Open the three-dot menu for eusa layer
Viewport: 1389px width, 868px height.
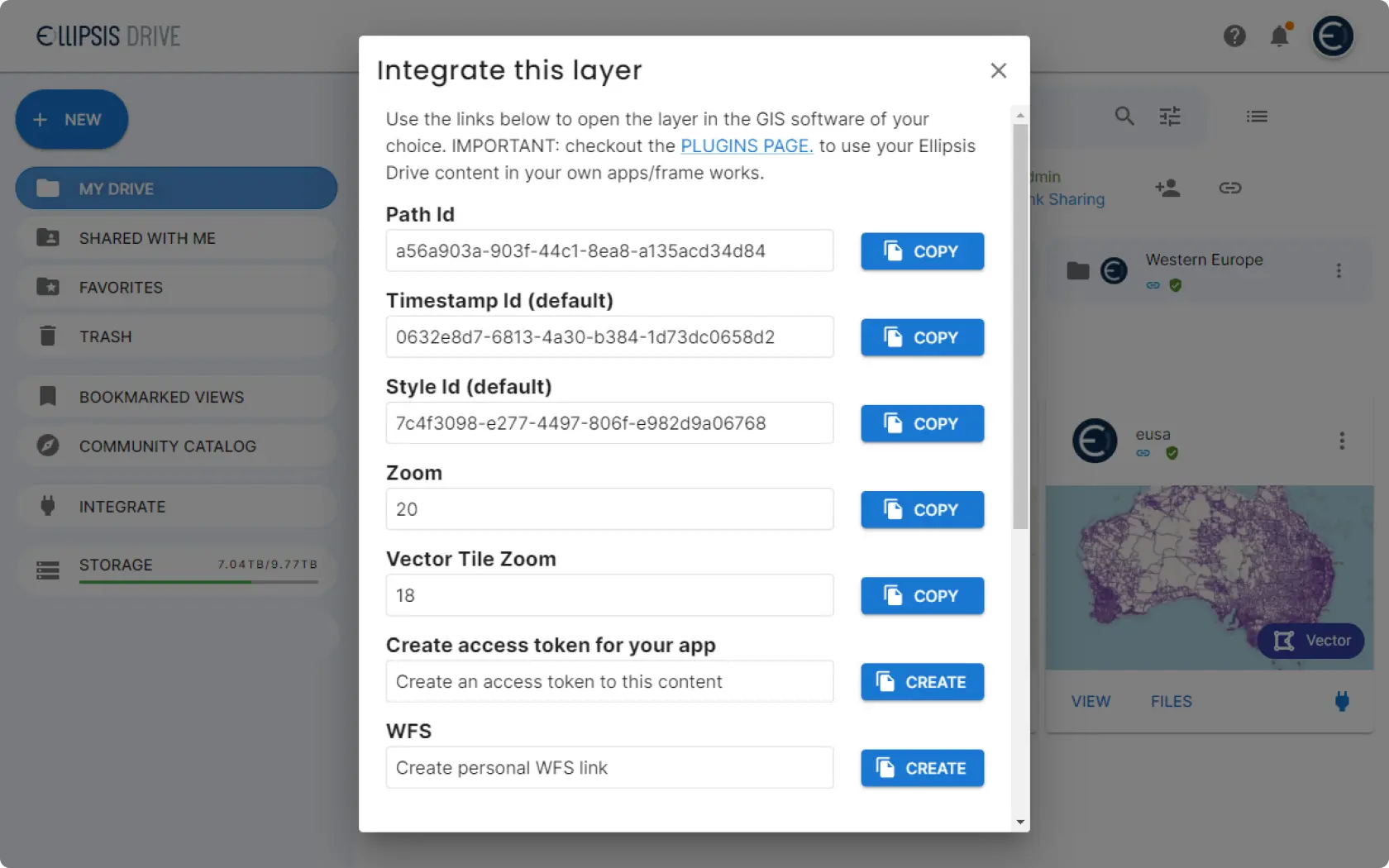(1342, 441)
